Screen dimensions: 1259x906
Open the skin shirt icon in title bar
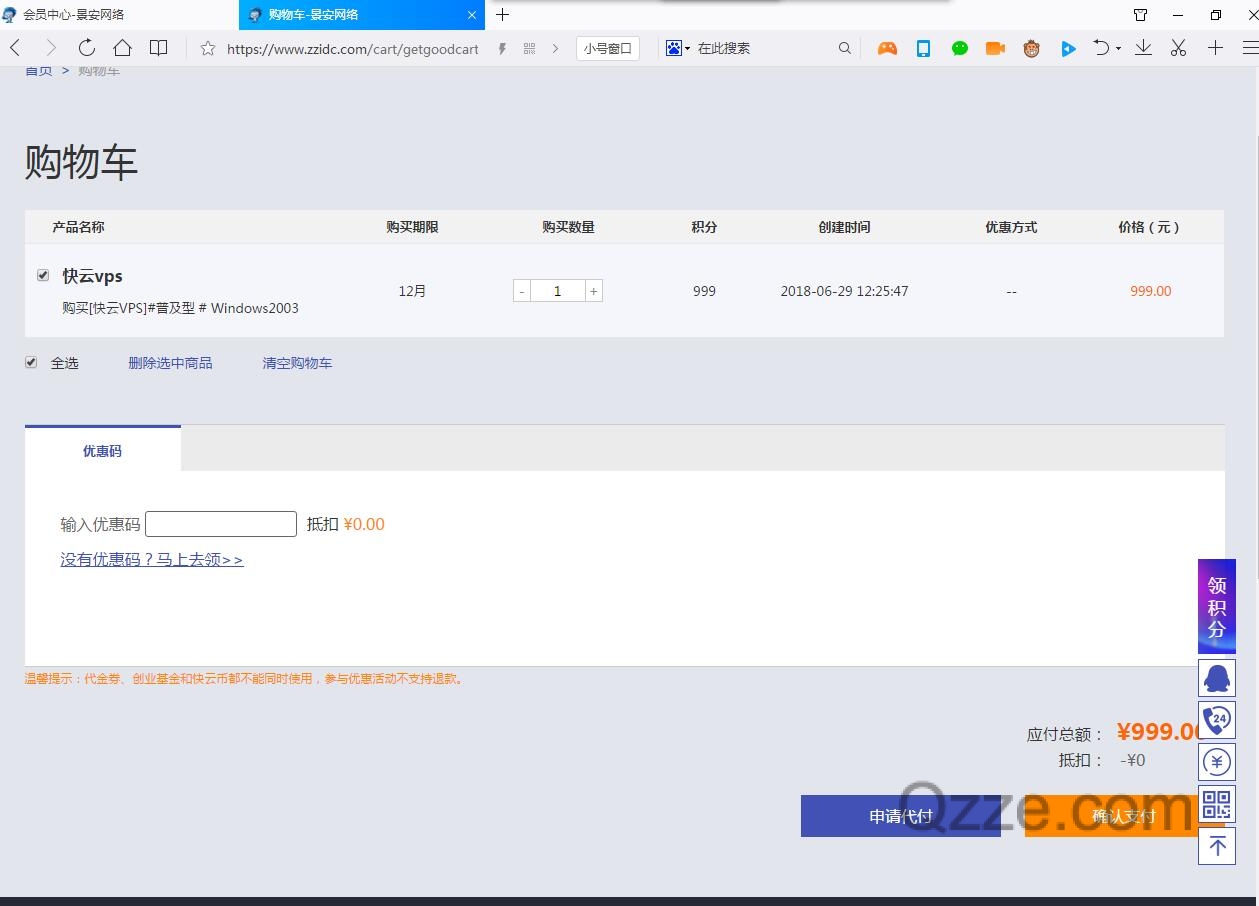(1141, 15)
